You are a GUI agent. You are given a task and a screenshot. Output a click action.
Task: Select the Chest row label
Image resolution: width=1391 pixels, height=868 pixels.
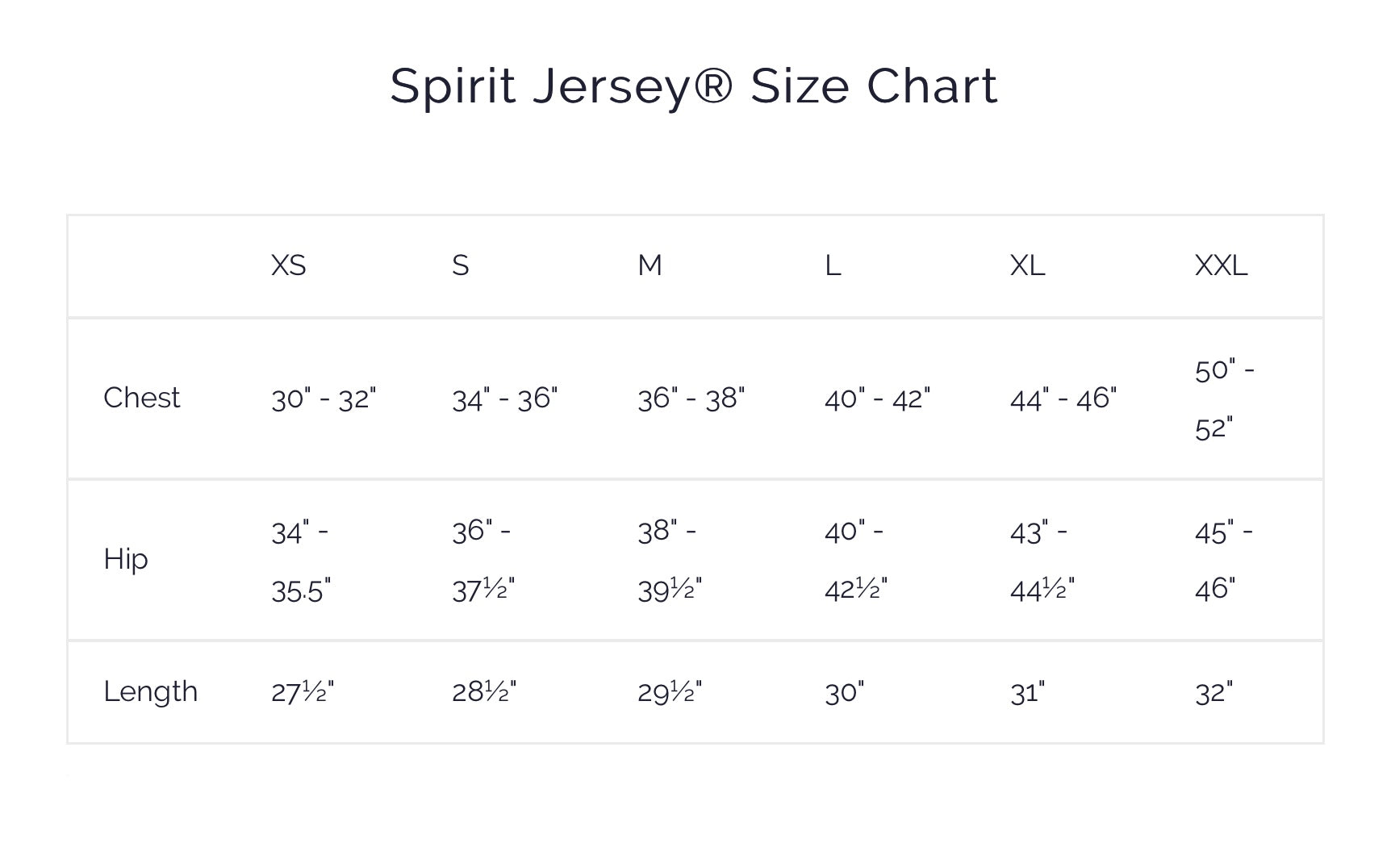click(x=141, y=398)
